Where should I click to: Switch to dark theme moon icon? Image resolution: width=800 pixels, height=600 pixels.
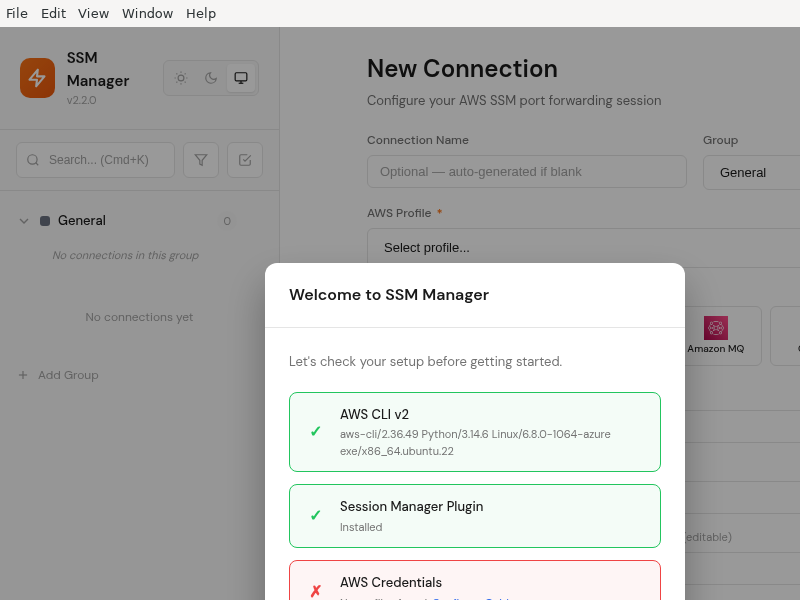211,78
